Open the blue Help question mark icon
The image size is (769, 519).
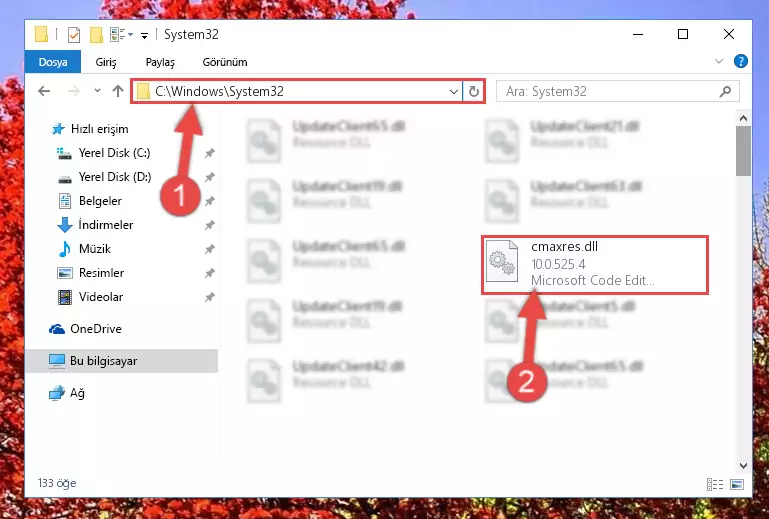coord(741,61)
